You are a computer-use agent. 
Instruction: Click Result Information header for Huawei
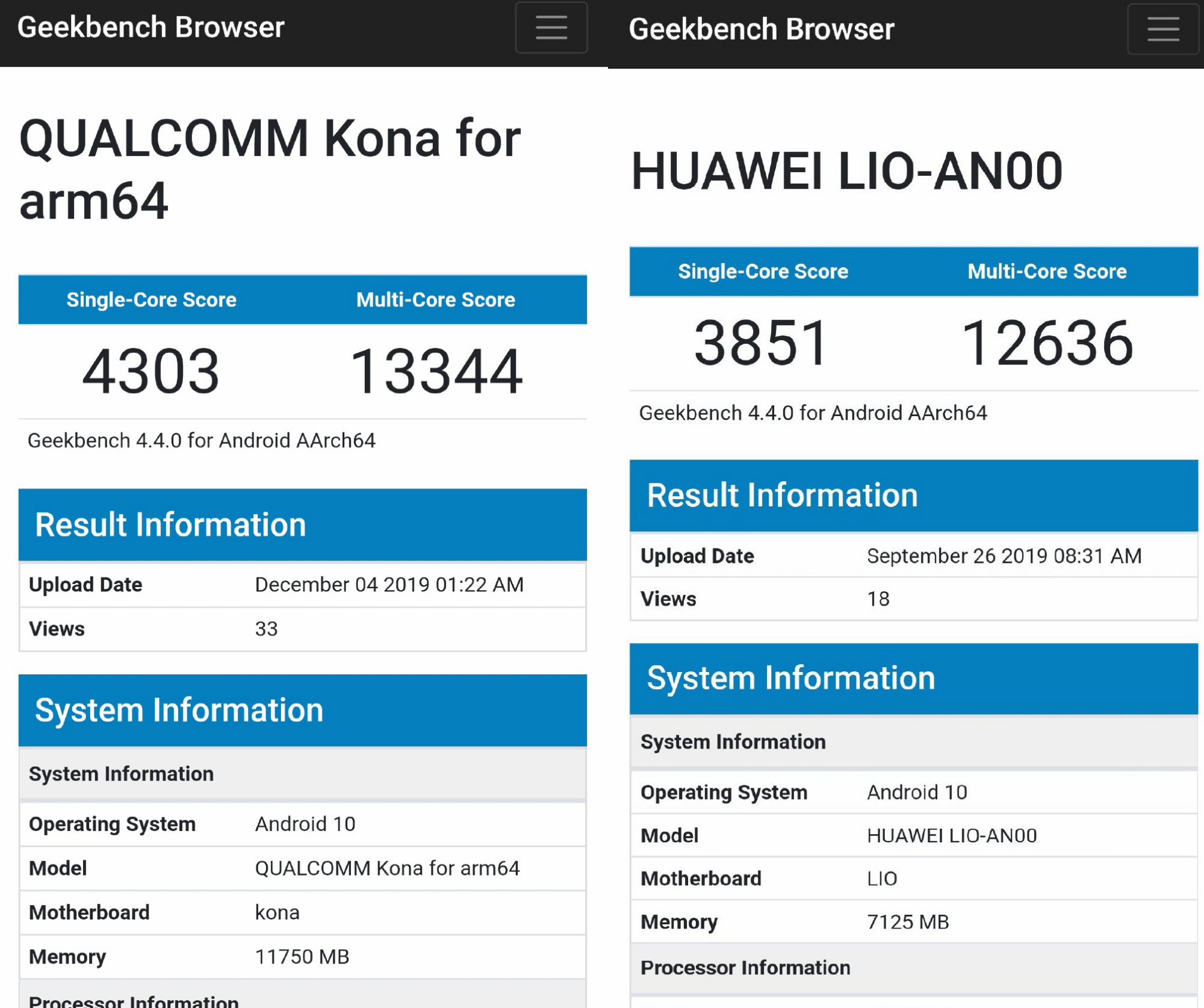coord(782,495)
